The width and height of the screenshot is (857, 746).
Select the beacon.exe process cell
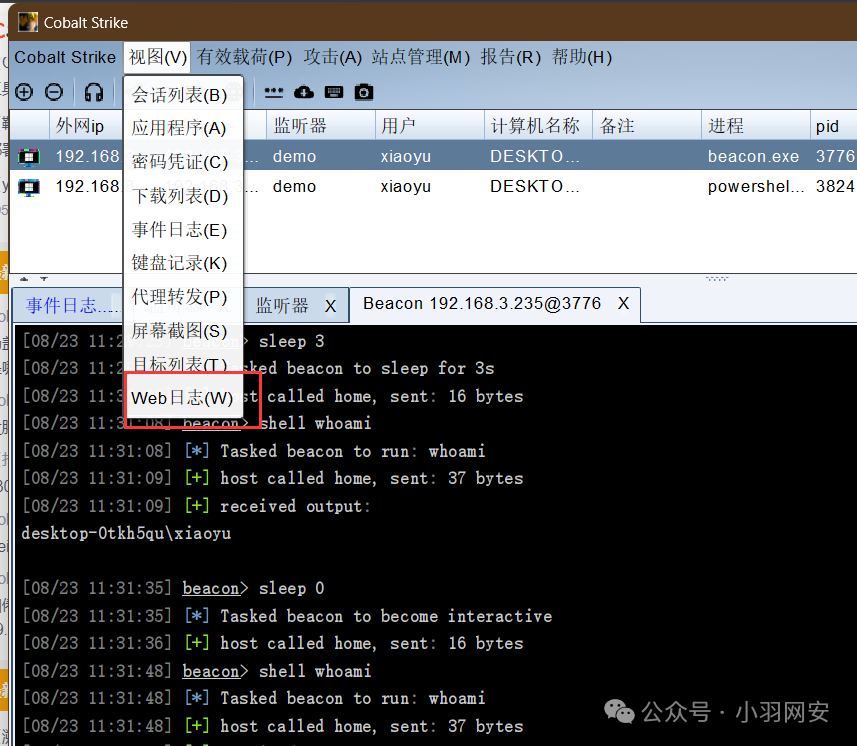(753, 156)
